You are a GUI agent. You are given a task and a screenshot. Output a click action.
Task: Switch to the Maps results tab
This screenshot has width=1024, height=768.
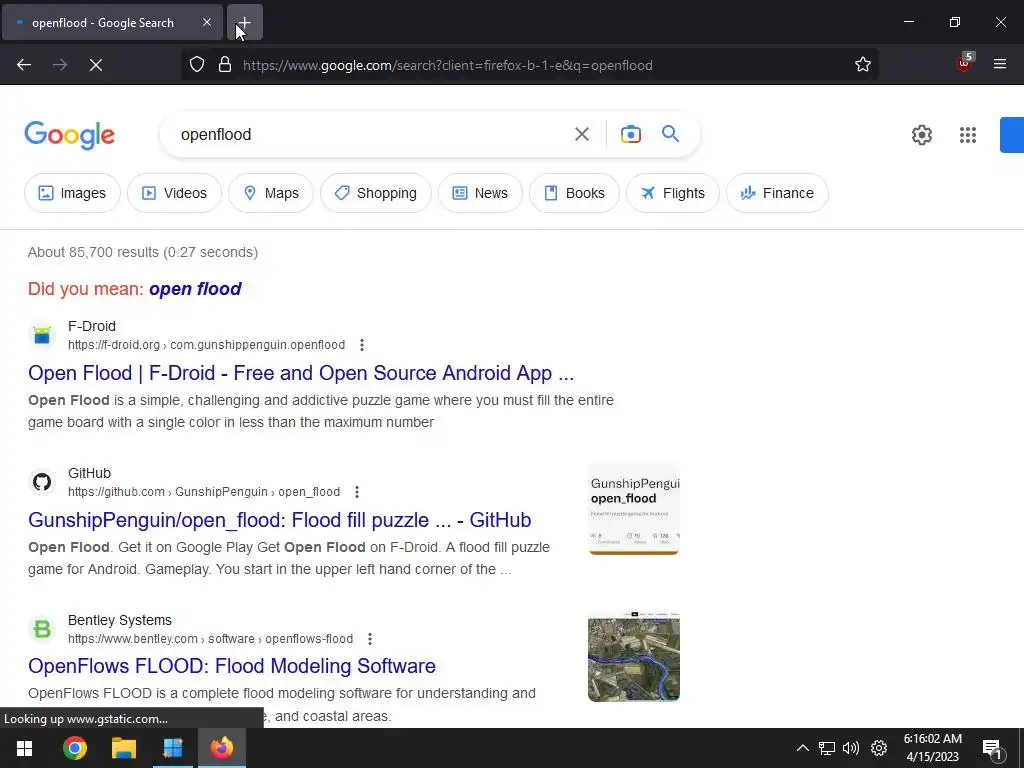(271, 193)
